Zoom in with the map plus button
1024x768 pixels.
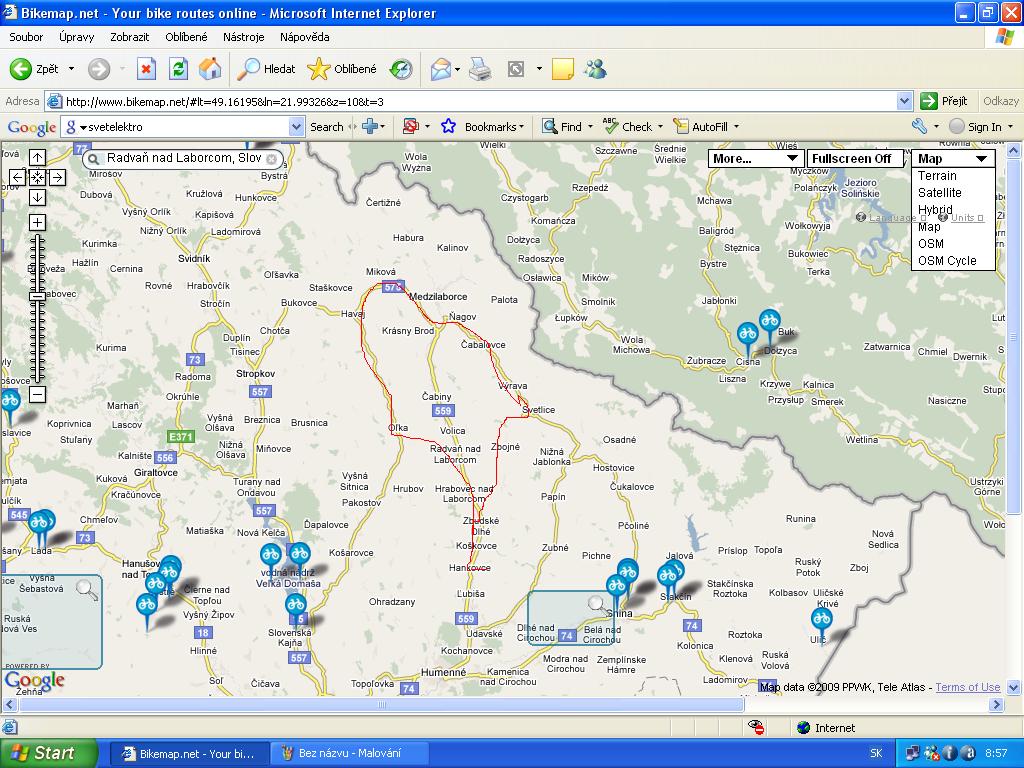[x=37, y=222]
